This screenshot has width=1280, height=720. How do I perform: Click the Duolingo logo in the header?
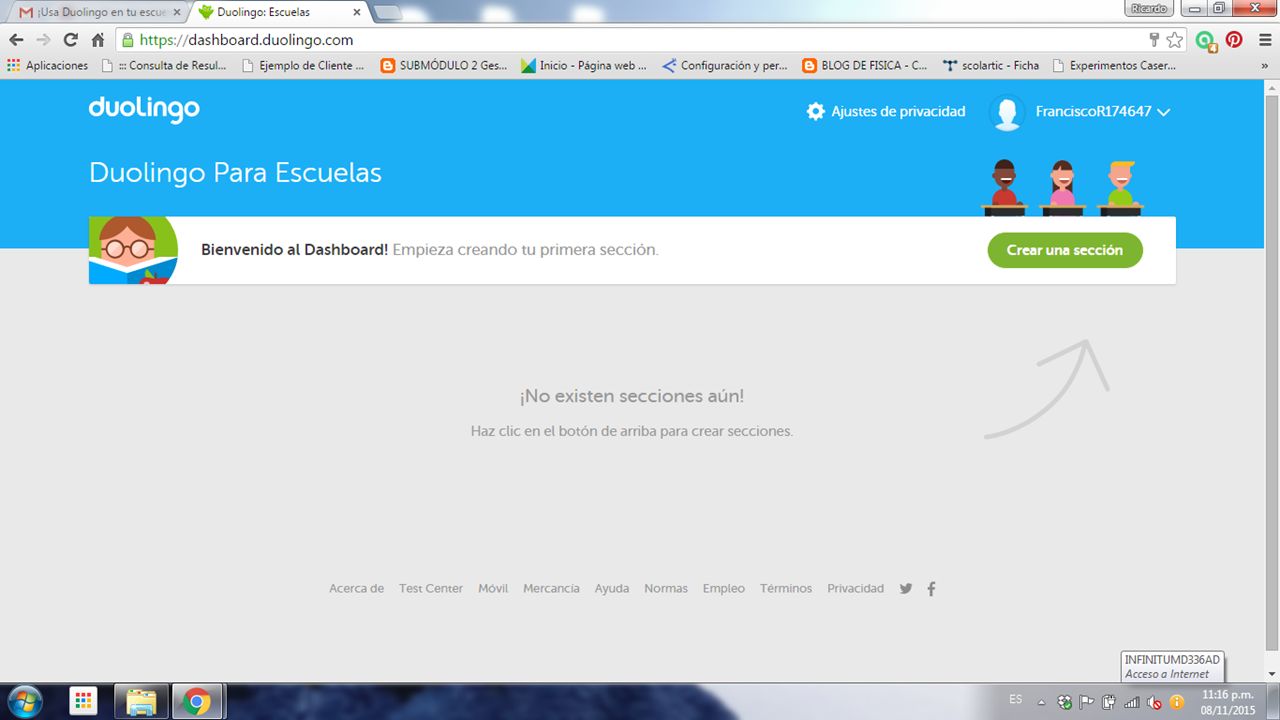pyautogui.click(x=144, y=109)
